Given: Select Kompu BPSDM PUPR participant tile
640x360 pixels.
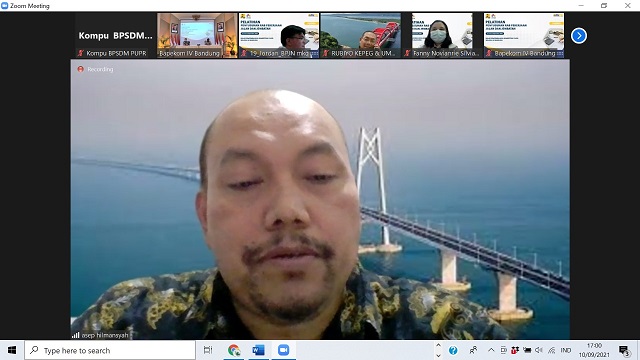Looking at the screenshot, I should [116, 36].
